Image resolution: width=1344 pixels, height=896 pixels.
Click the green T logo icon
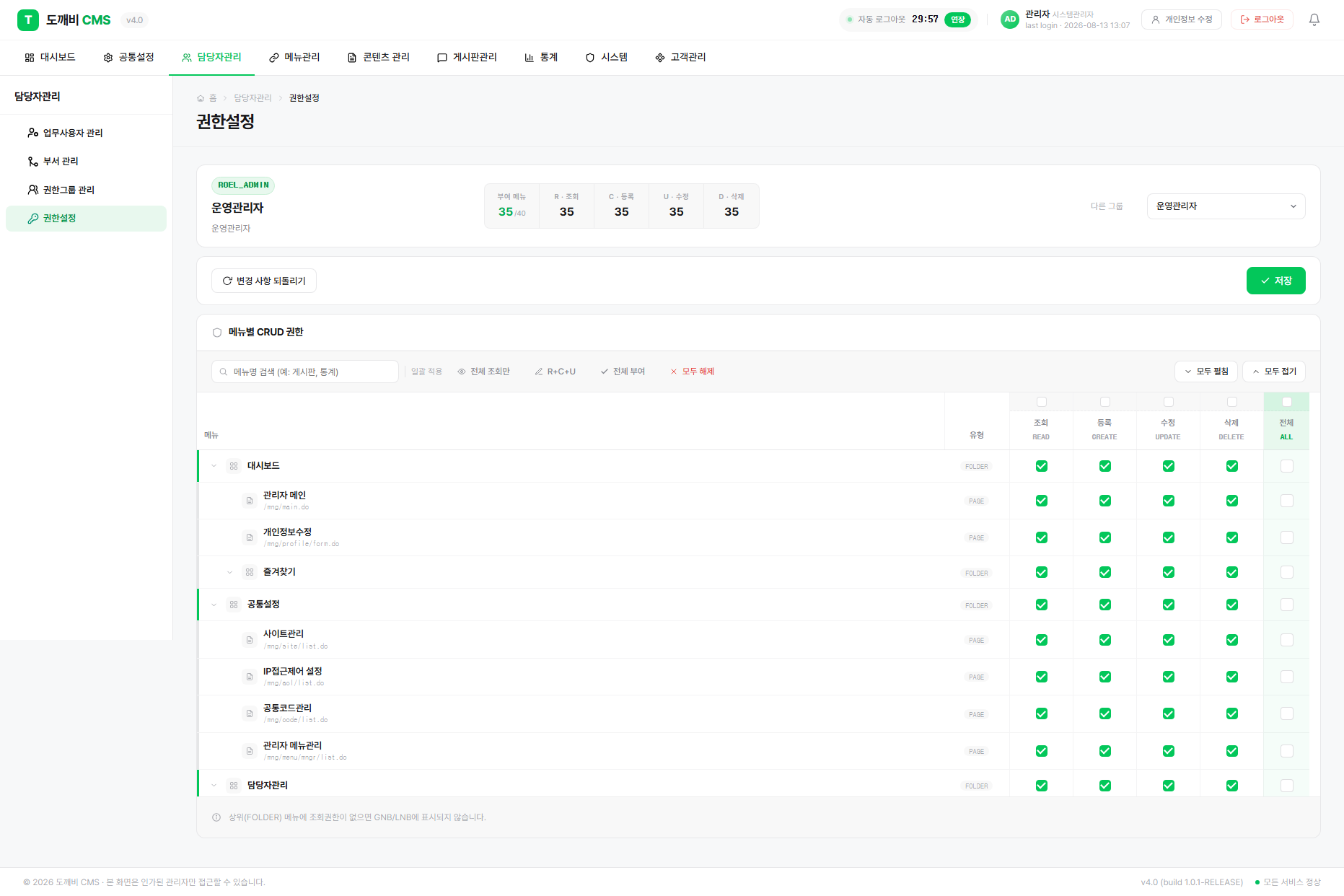pyautogui.click(x=28, y=19)
